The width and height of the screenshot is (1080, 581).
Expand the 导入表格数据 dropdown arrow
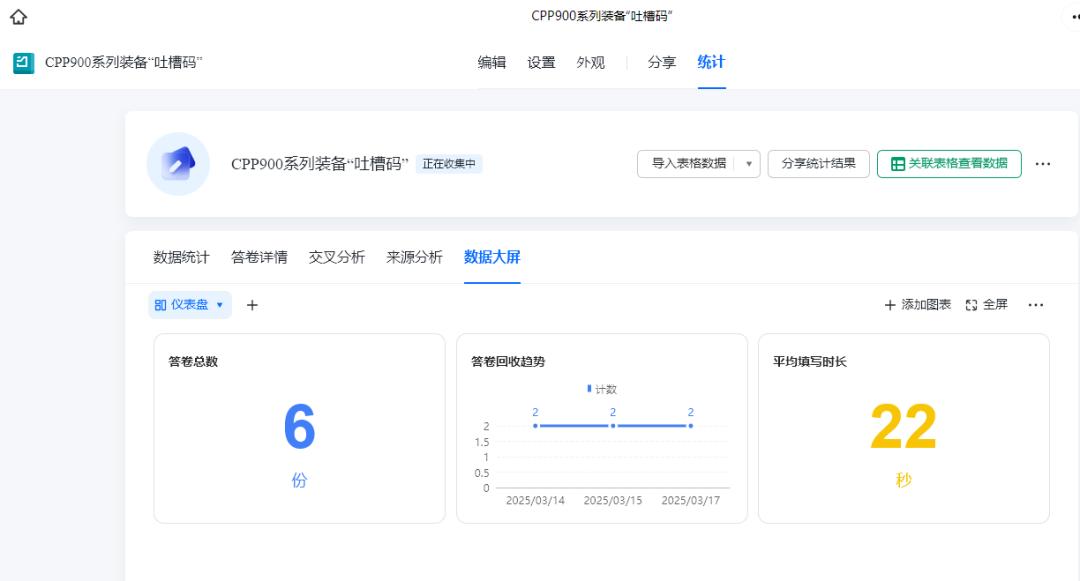coord(749,164)
